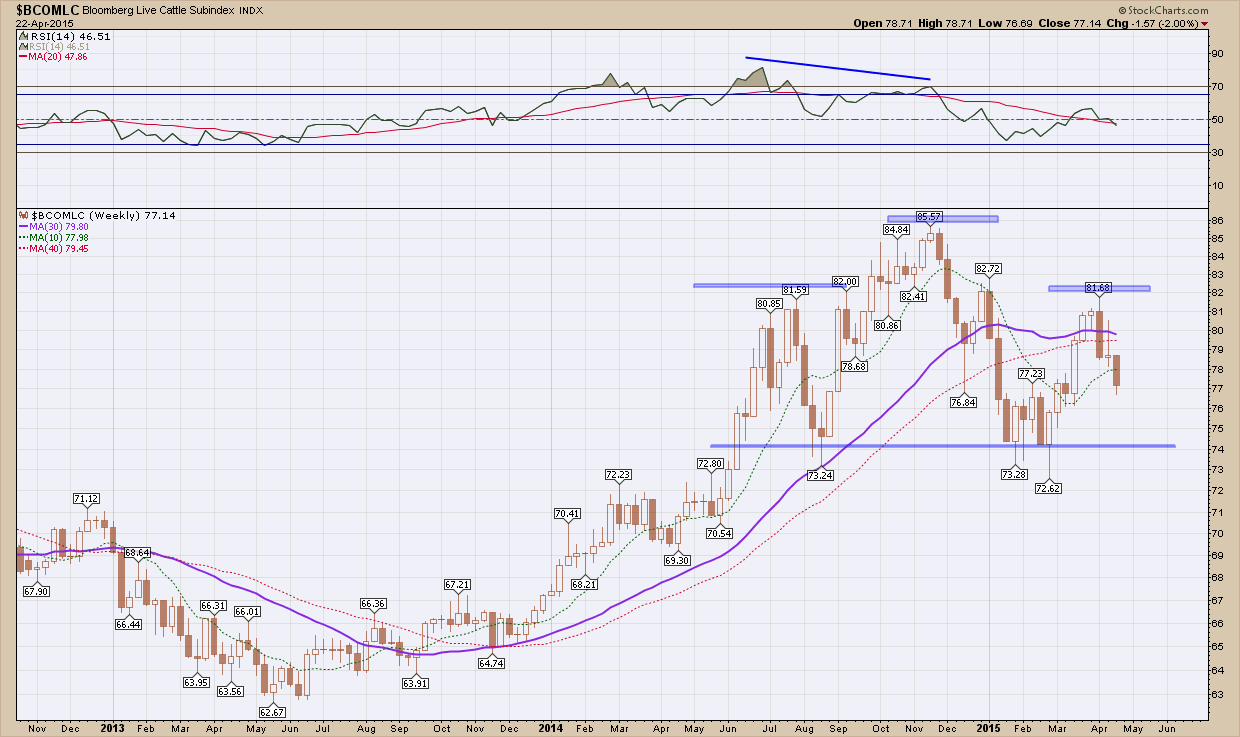Click the 82.41 price label
Image resolution: width=1240 pixels, height=737 pixels.
click(912, 296)
